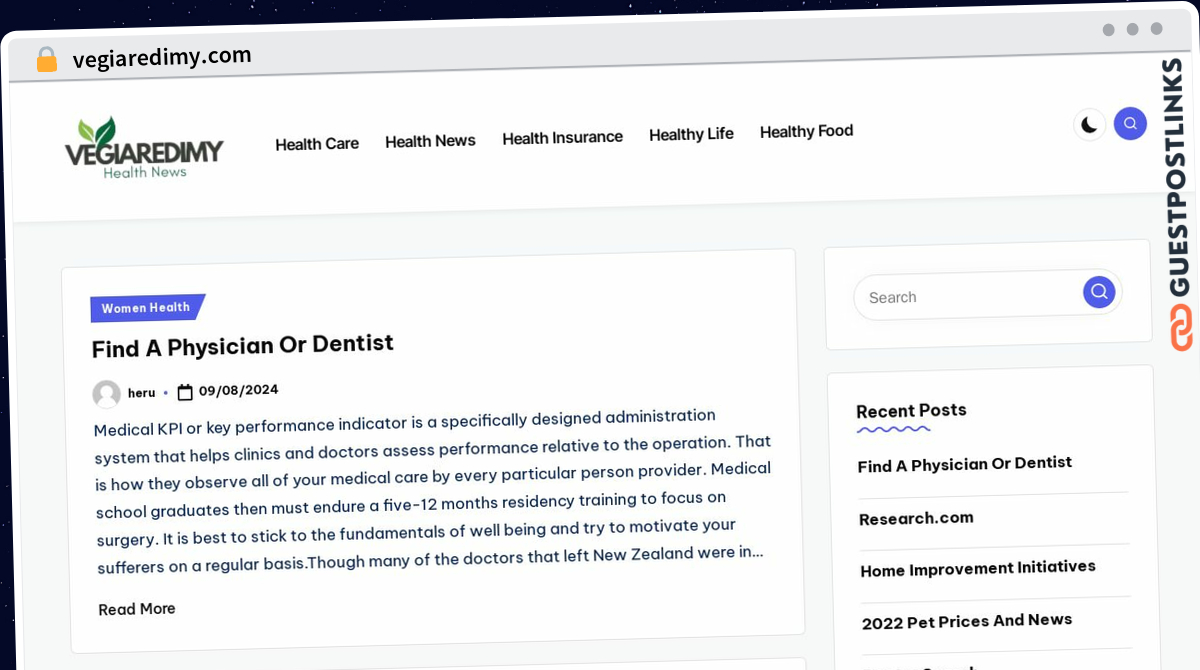
Task: Open recent post Find A Physician Or Dentist
Action: [x=965, y=464]
